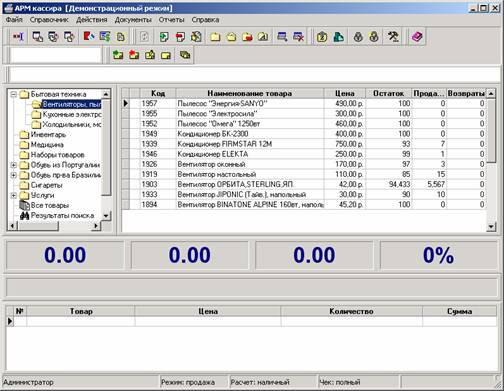Click the red arrow document toolbar icon
Viewport: 504px width, 391px height.
click(x=180, y=37)
